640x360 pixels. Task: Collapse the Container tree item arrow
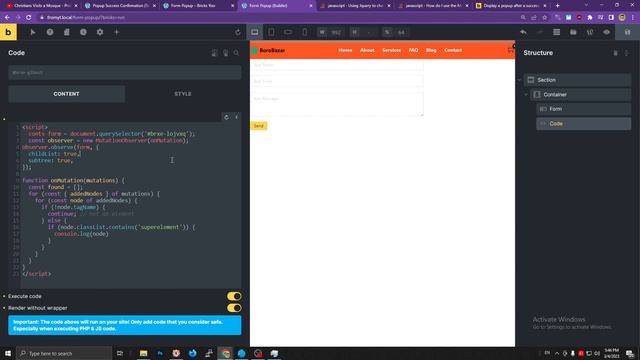click(x=526, y=95)
